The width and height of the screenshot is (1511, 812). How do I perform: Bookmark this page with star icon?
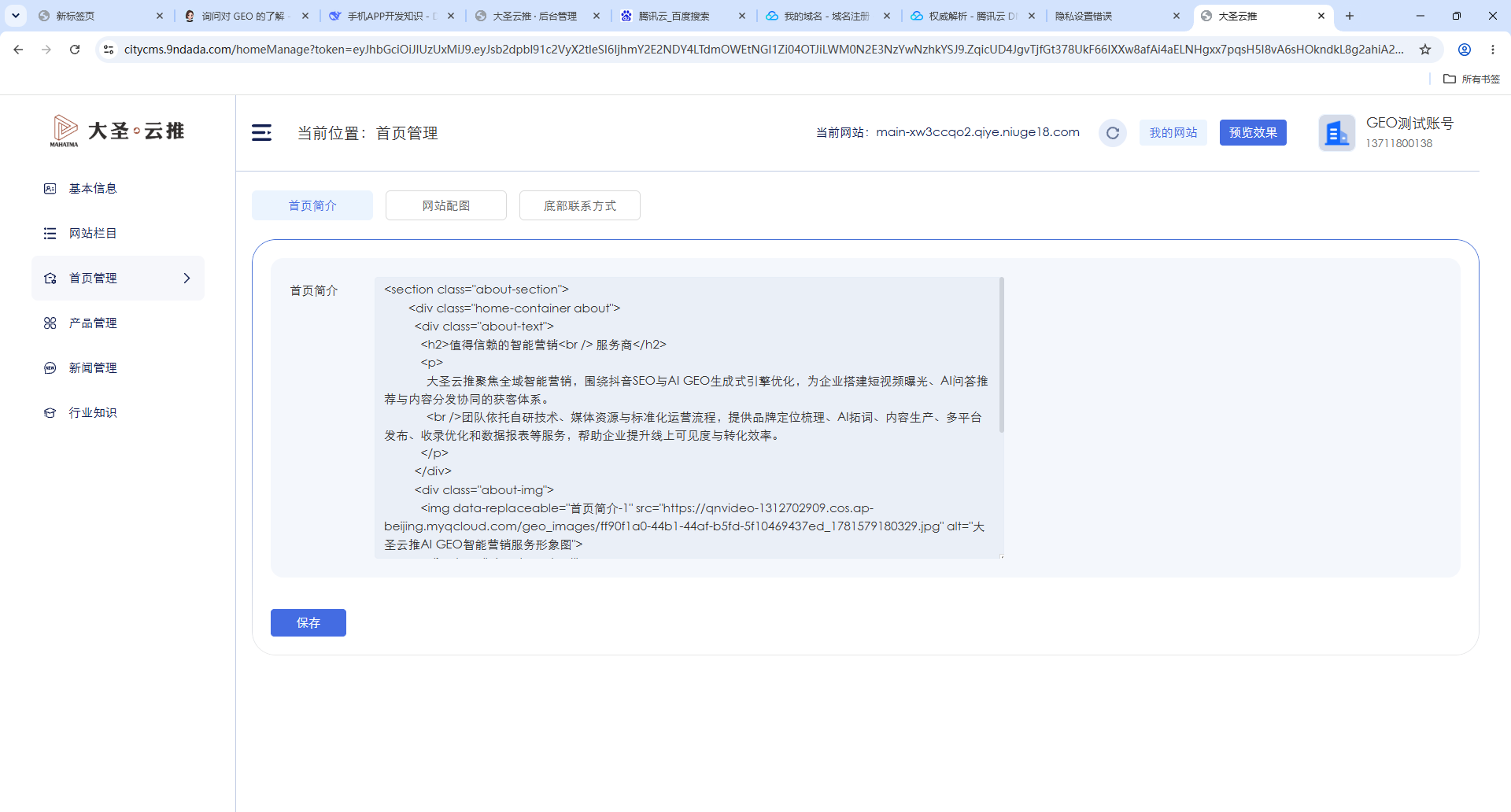pos(1425,50)
